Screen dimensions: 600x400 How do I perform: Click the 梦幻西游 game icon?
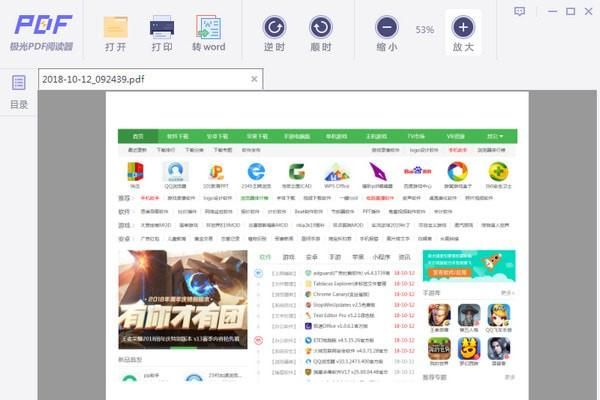pos(469,348)
